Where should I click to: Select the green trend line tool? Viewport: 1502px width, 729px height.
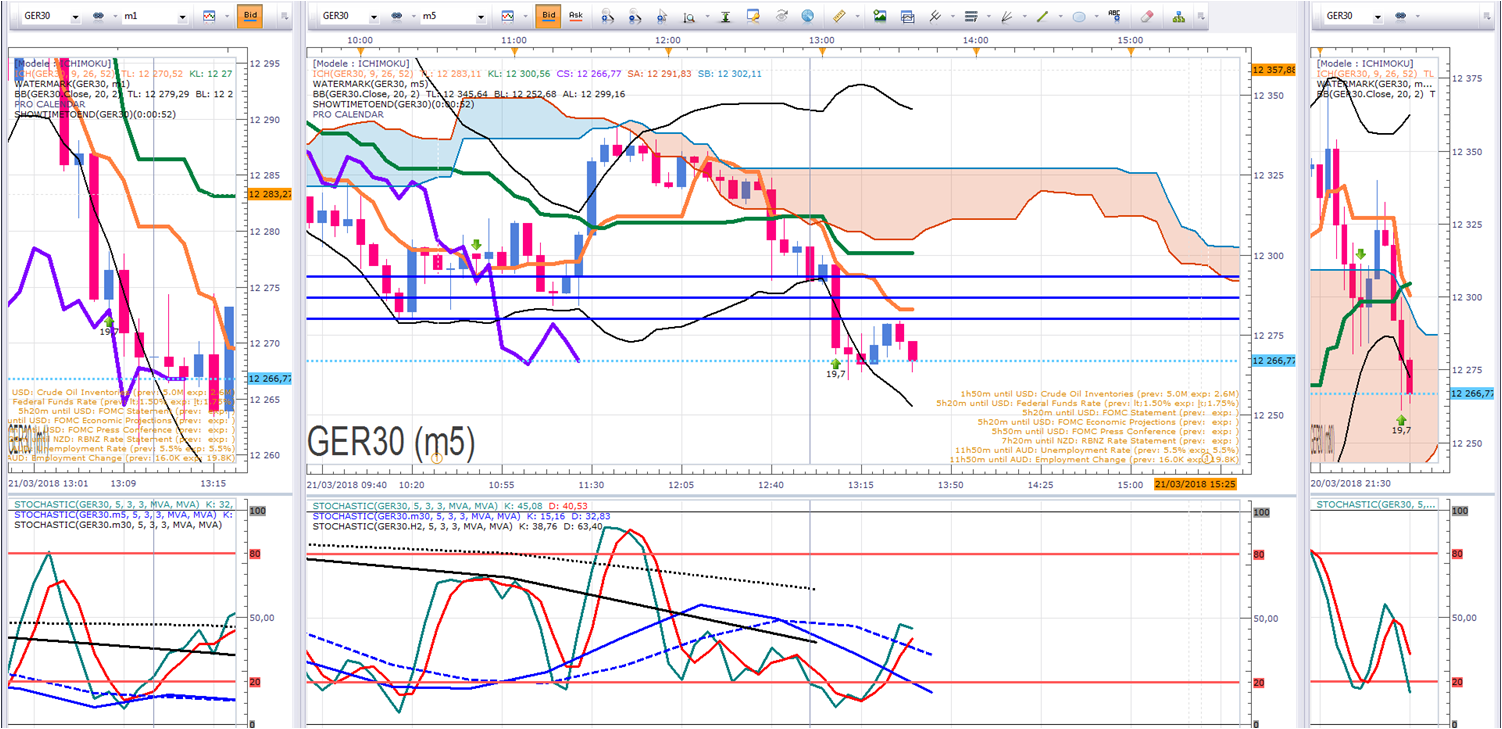point(1042,17)
